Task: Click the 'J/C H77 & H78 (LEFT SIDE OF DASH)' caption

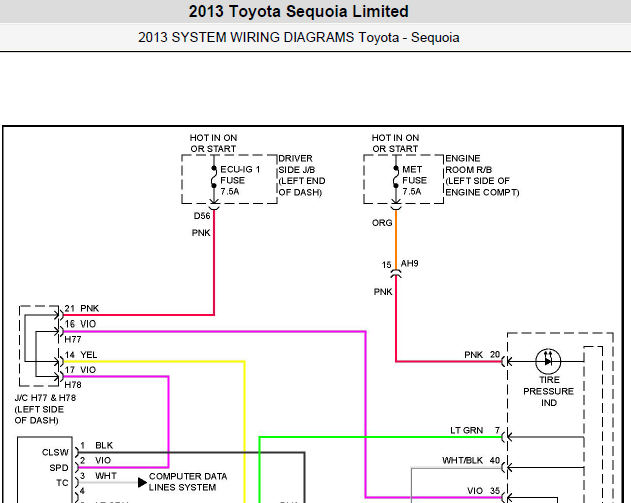Action: click(x=45, y=409)
